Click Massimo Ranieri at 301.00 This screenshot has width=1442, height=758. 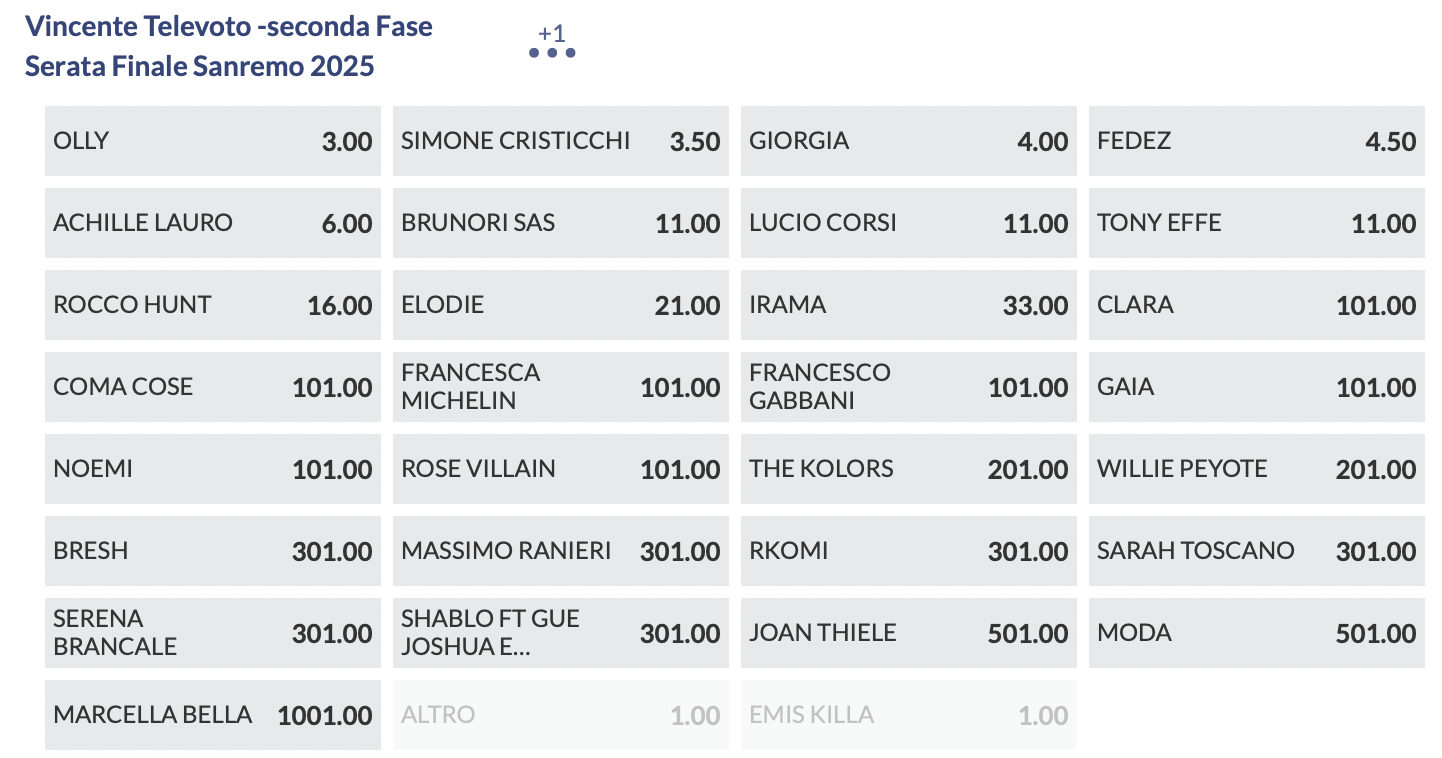(x=560, y=551)
